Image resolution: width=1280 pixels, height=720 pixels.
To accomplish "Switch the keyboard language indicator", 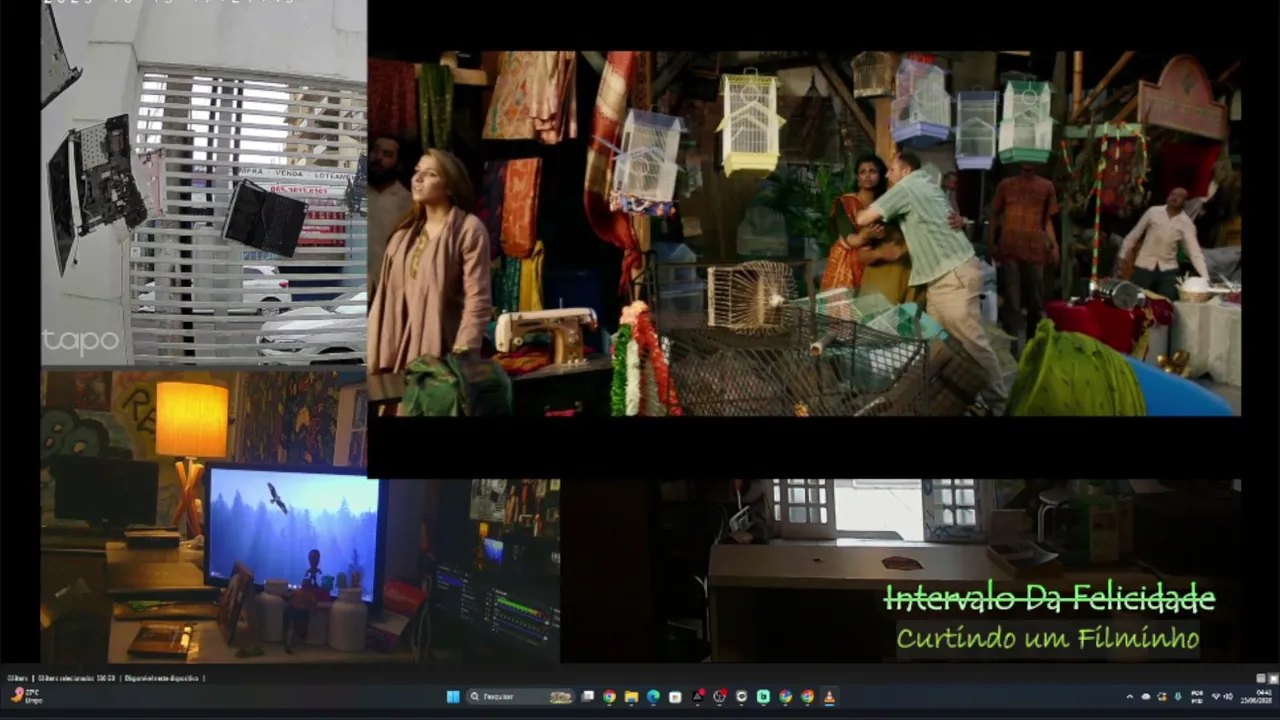I will click(x=1197, y=697).
